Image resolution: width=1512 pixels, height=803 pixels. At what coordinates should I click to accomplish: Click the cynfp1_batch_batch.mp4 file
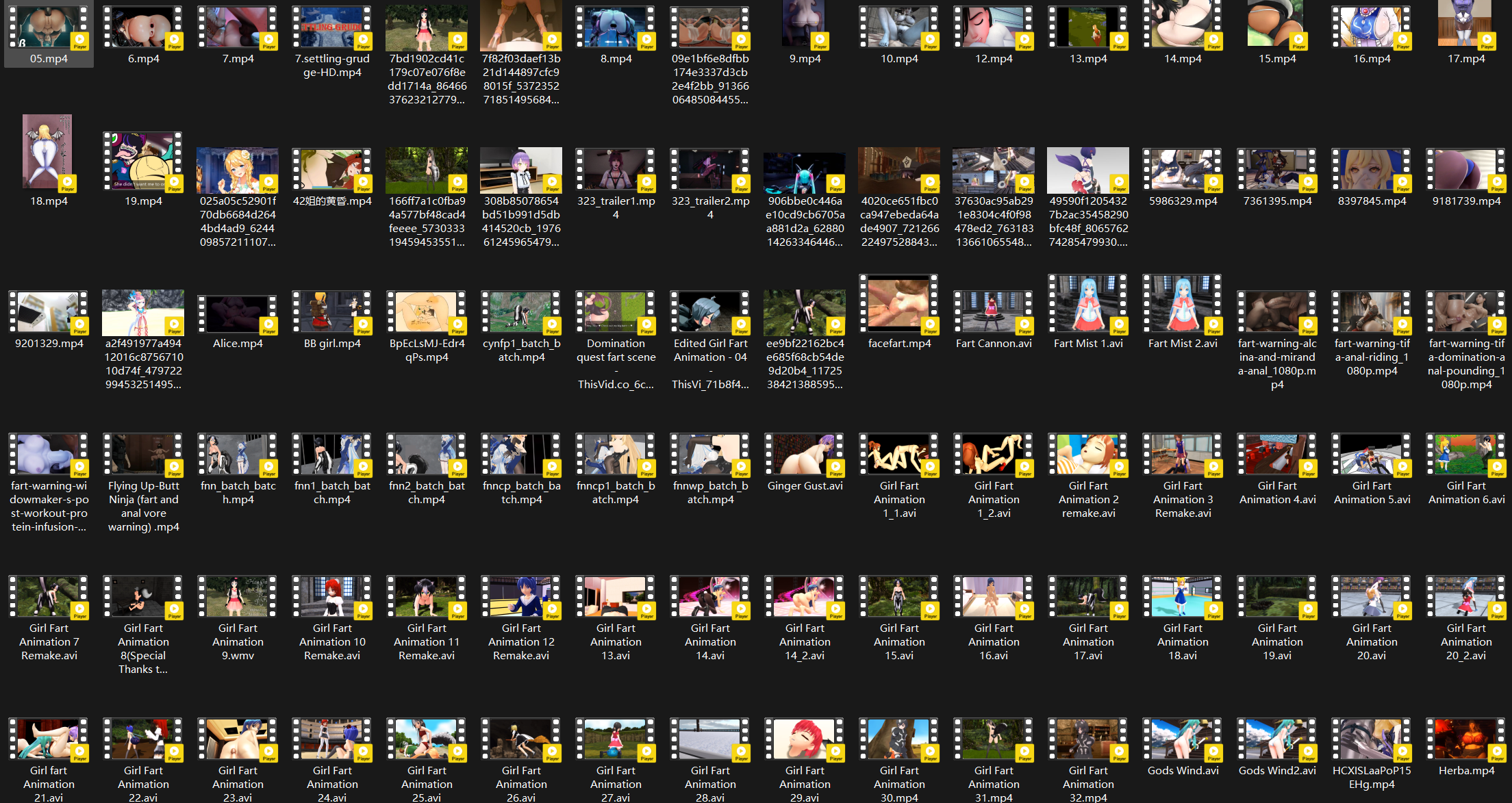521,312
